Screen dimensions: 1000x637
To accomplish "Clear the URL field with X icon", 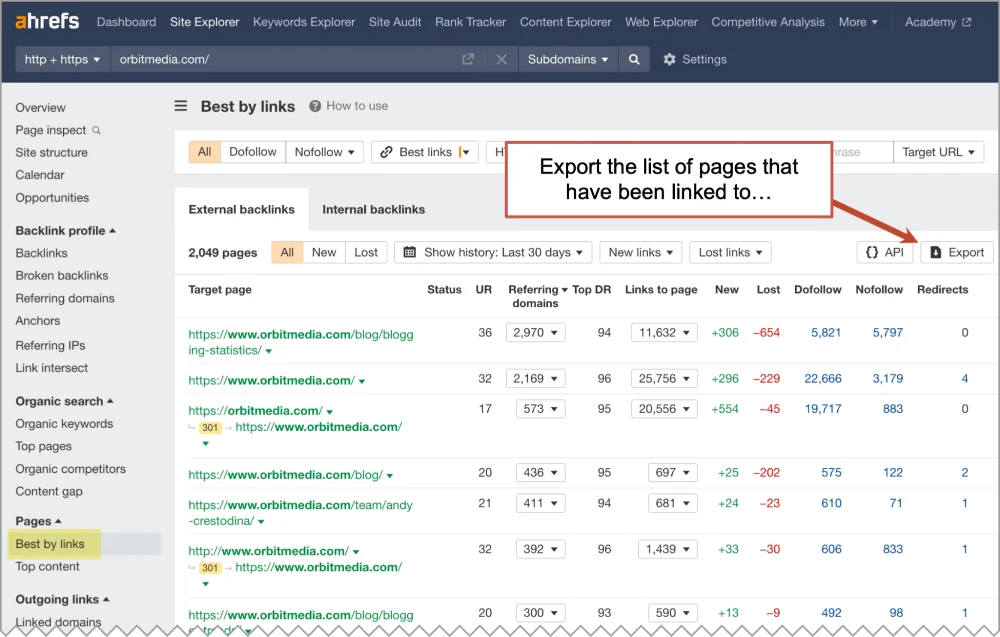I will pos(501,59).
